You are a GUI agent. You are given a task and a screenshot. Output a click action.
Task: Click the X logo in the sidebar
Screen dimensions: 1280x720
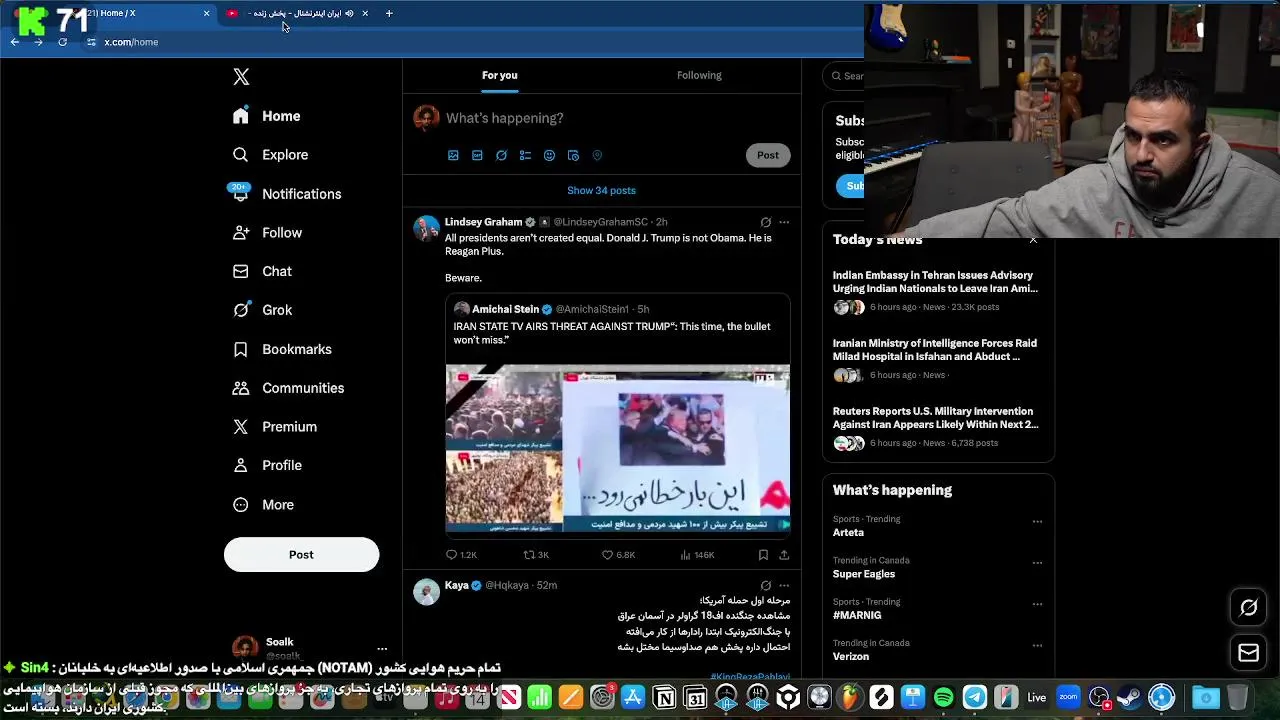(241, 77)
